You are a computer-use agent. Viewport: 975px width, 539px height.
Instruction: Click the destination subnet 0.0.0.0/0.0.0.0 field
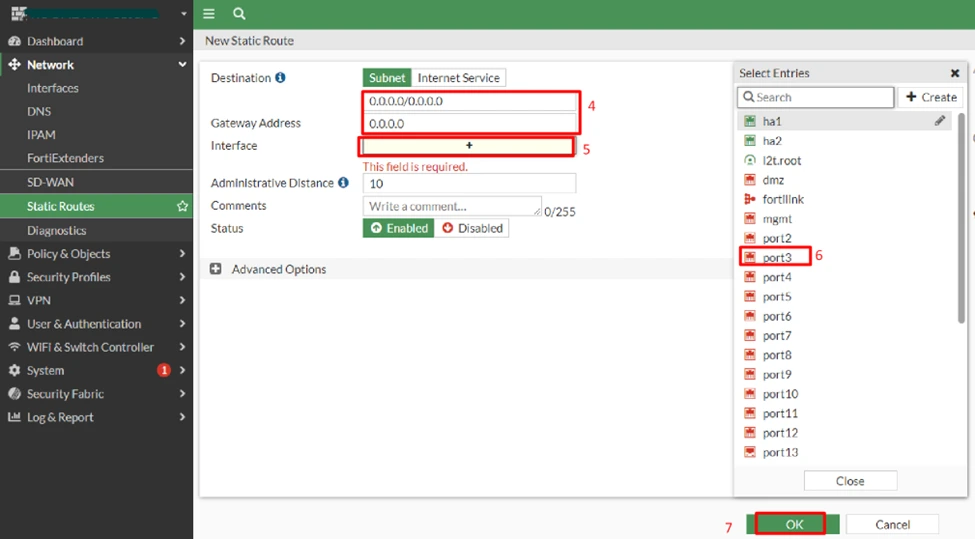469,101
